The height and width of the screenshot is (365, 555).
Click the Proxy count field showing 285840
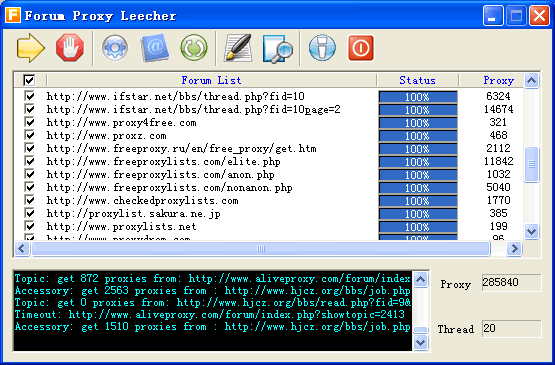click(x=511, y=283)
